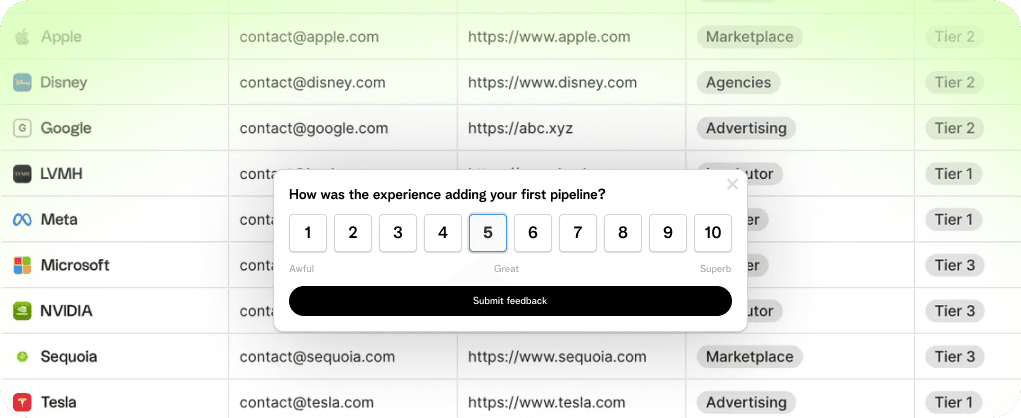1021x418 pixels.
Task: Select rating 10 in the survey
Action: pyautogui.click(x=713, y=233)
